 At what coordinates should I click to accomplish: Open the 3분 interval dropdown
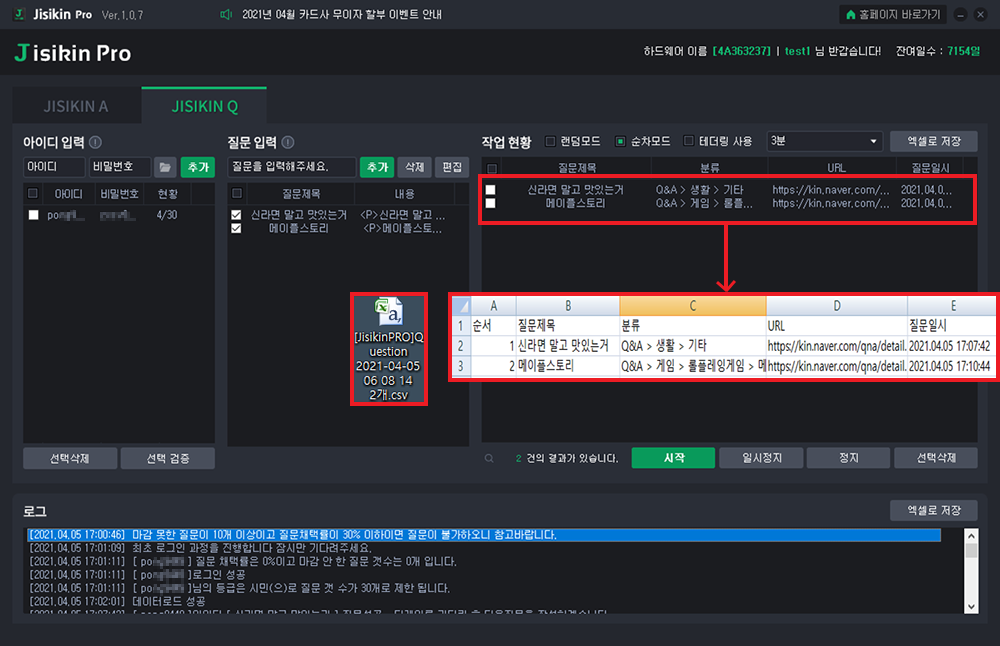pos(825,141)
